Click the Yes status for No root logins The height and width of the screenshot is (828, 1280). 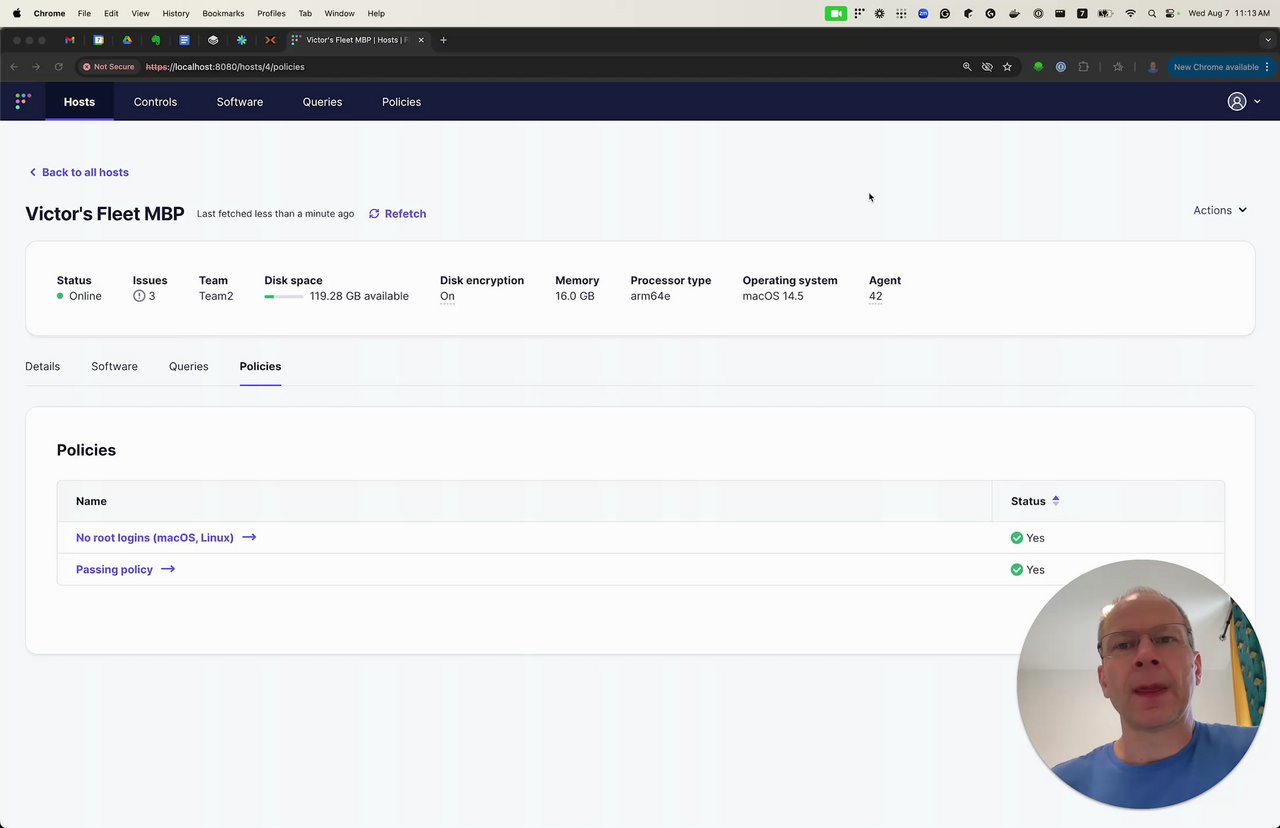point(1027,538)
